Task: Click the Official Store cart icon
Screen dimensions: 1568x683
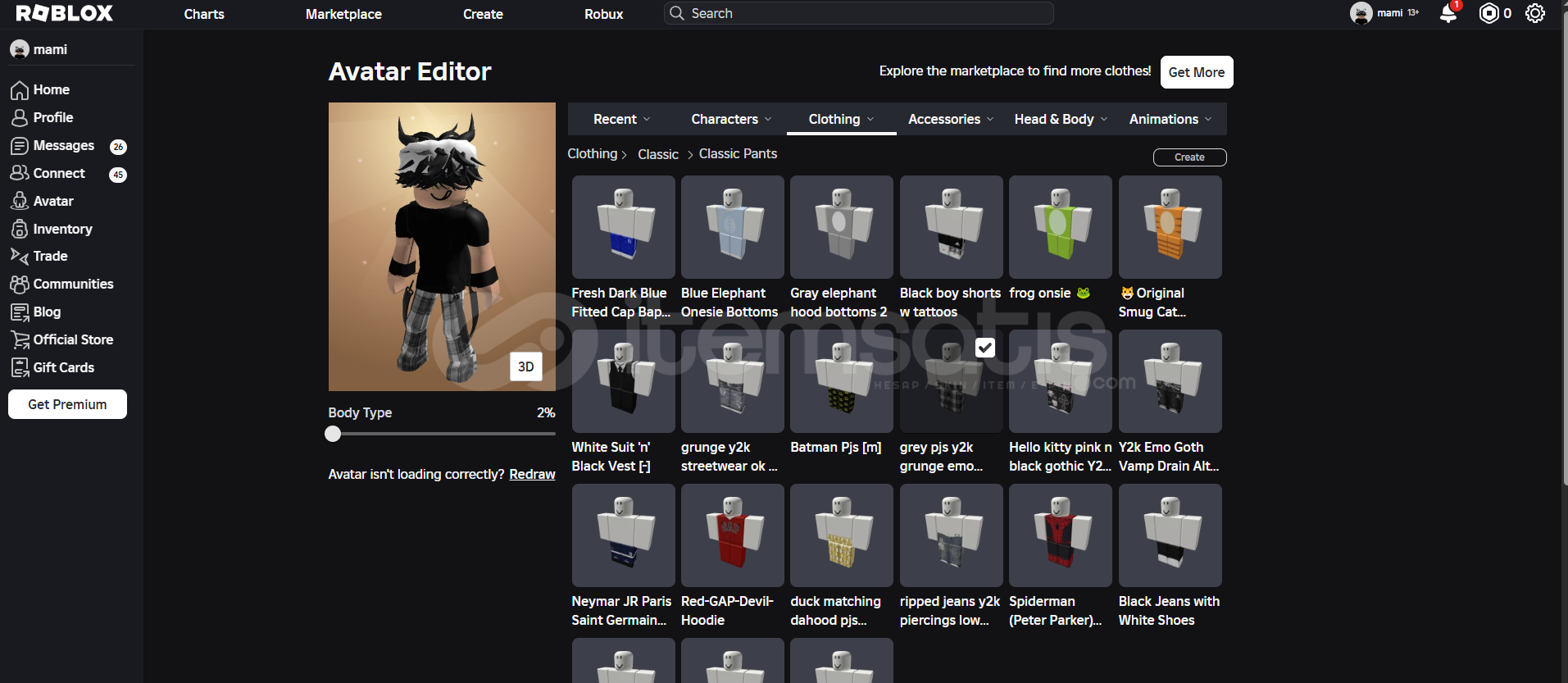Action: 20,339
